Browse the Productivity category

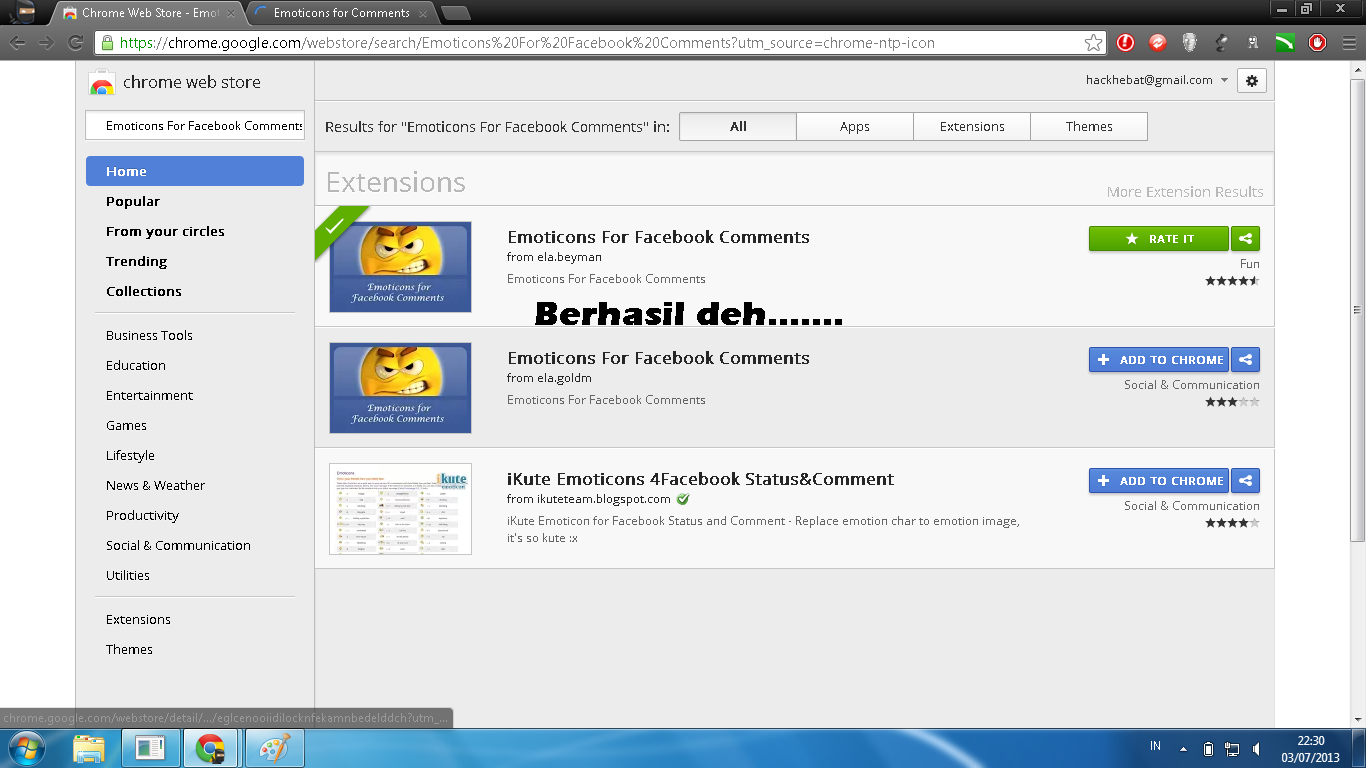[x=142, y=515]
